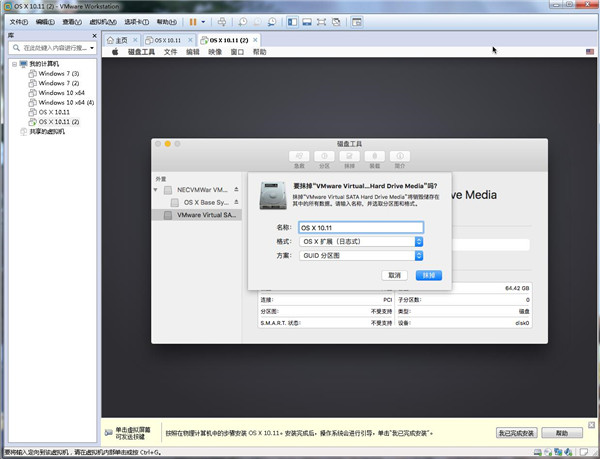Open the VMware 虚拟机 menu

click(103, 22)
